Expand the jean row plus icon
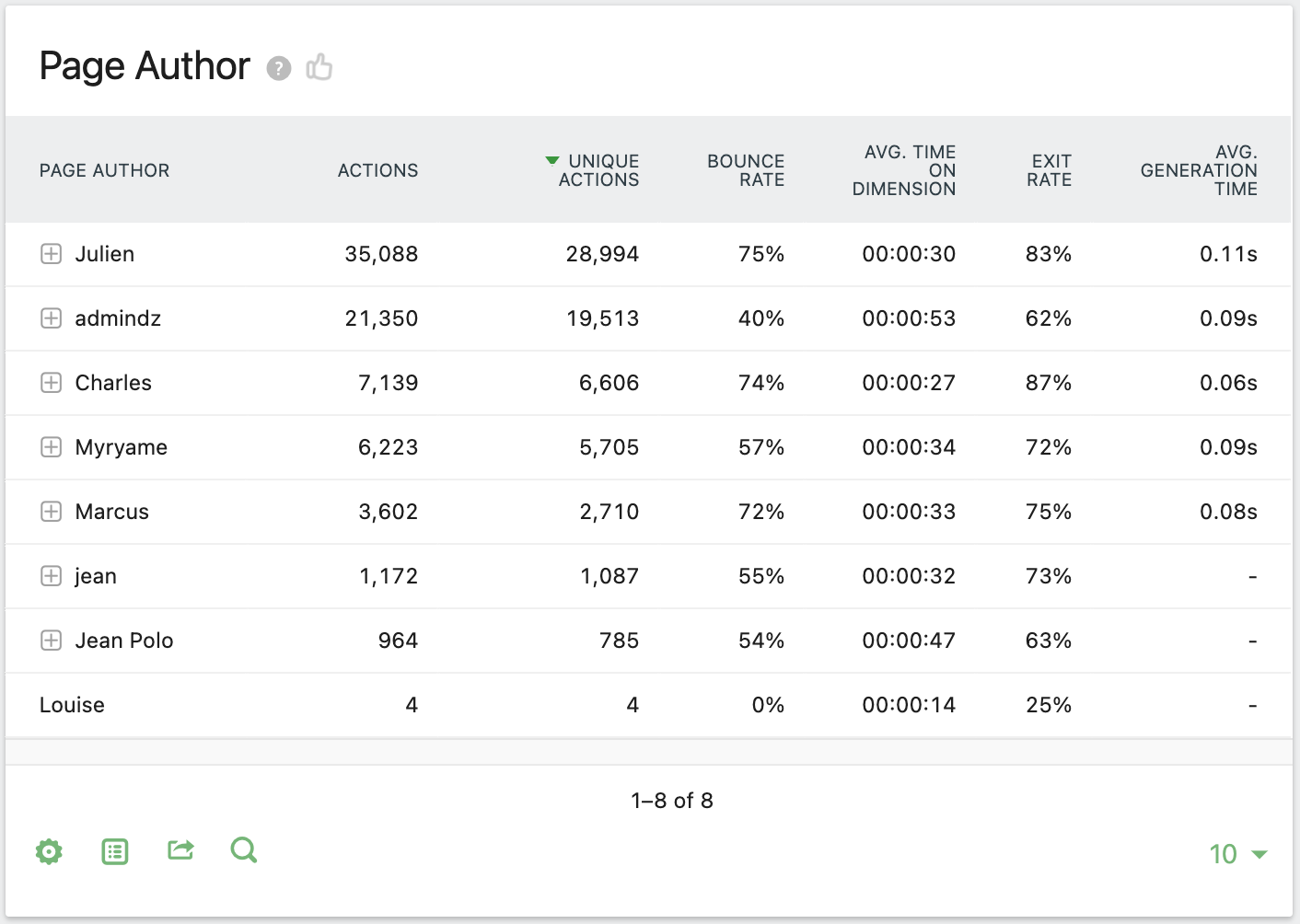This screenshot has height=924, width=1300. pos(51,576)
